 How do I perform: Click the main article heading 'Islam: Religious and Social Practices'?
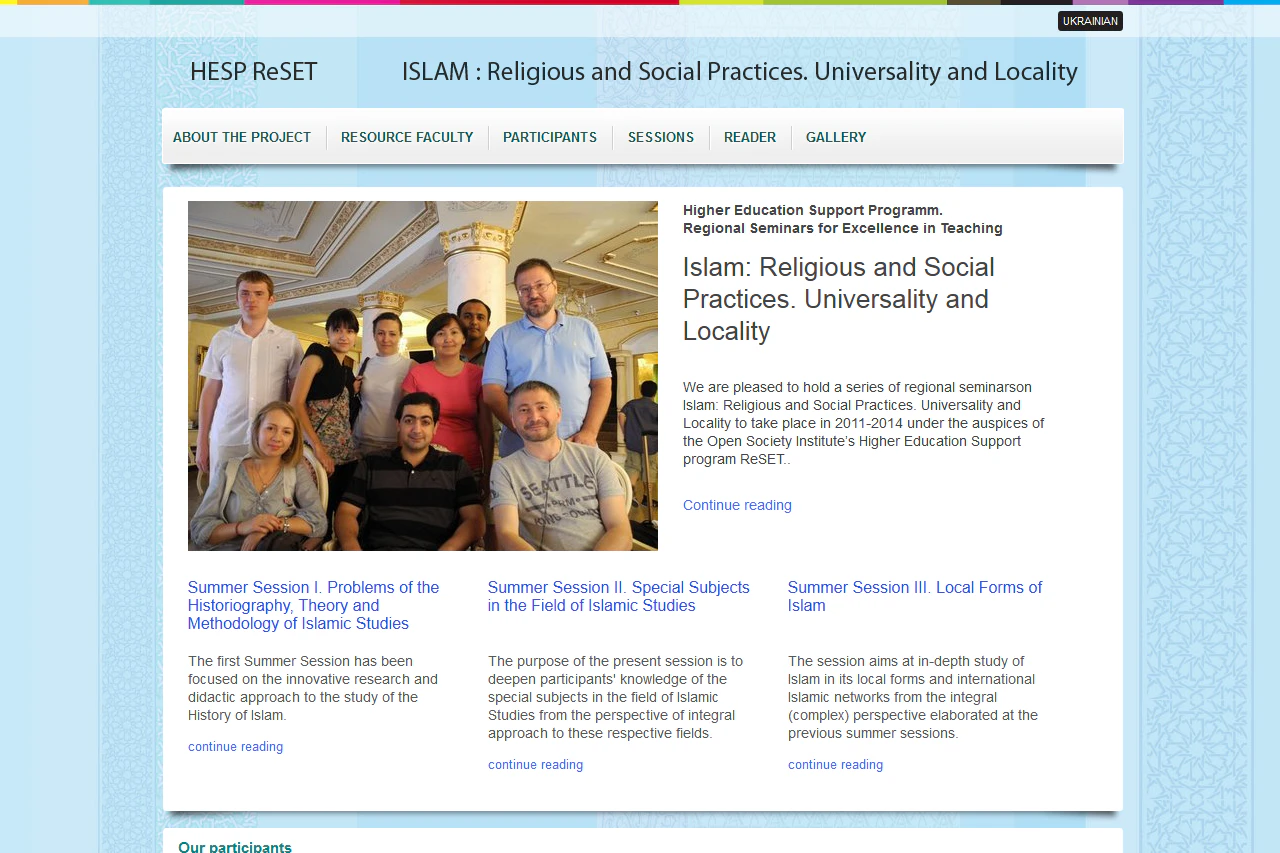point(838,299)
